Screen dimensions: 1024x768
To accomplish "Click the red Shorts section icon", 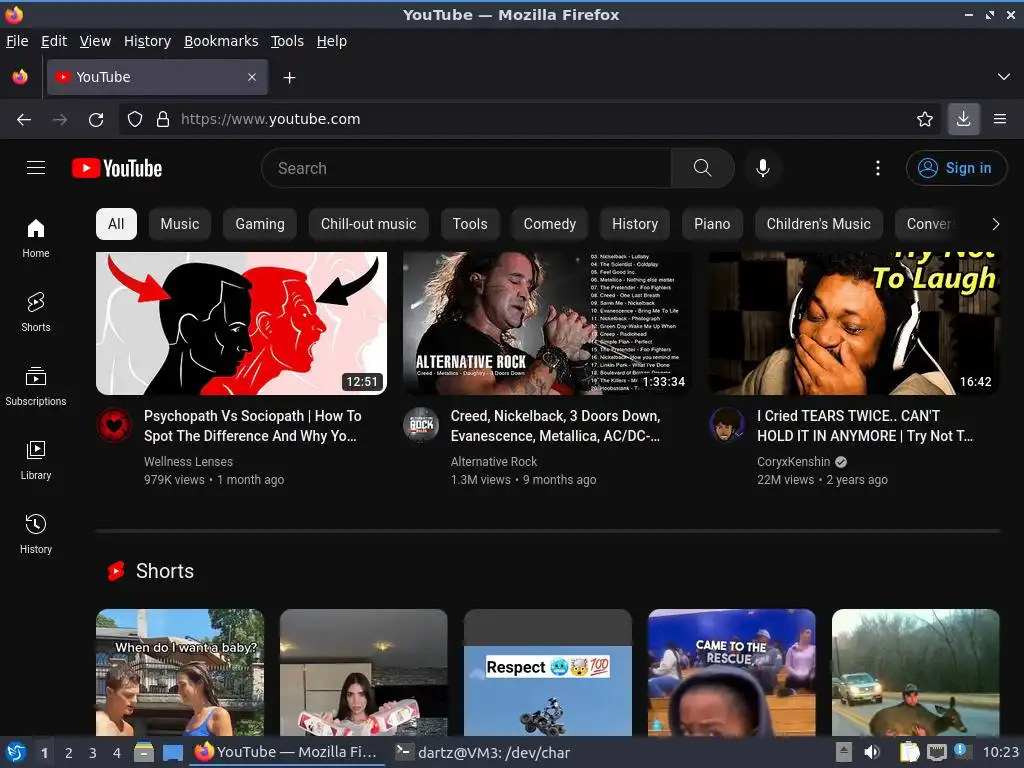I will (x=116, y=571).
